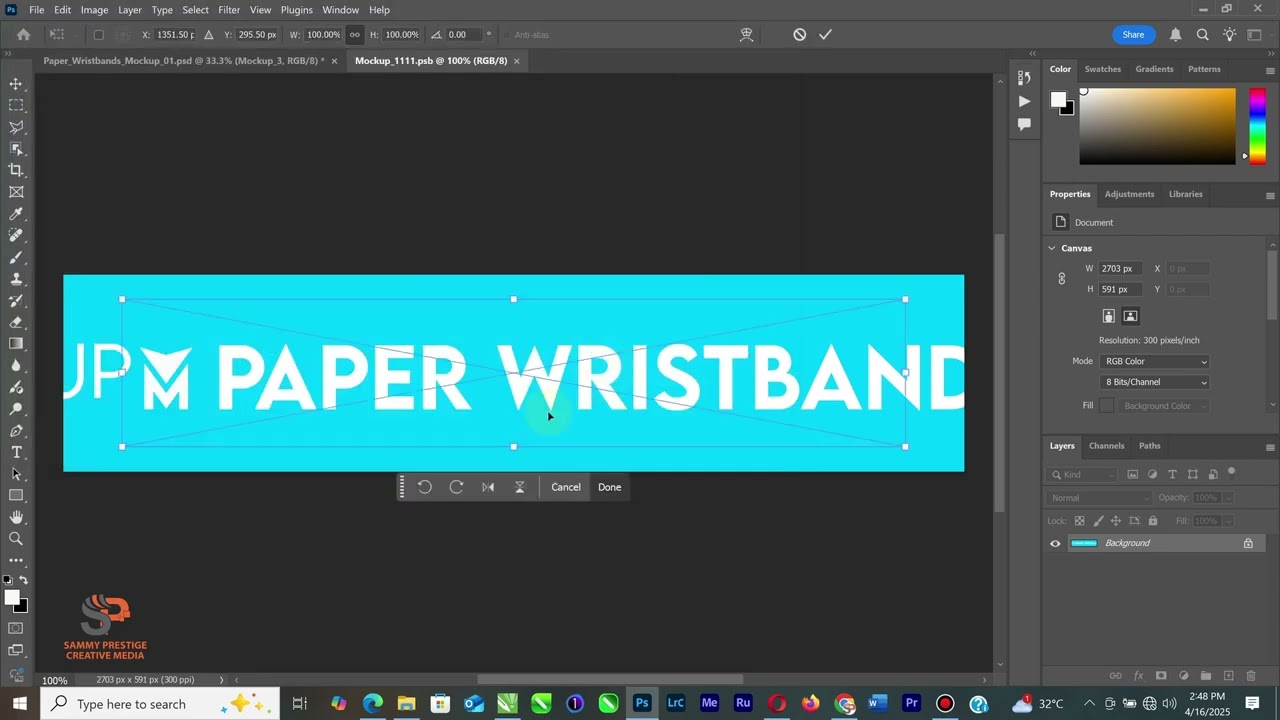Toggle the width-height link in the options bar
This screenshot has height=720, width=1280.
[354, 34]
